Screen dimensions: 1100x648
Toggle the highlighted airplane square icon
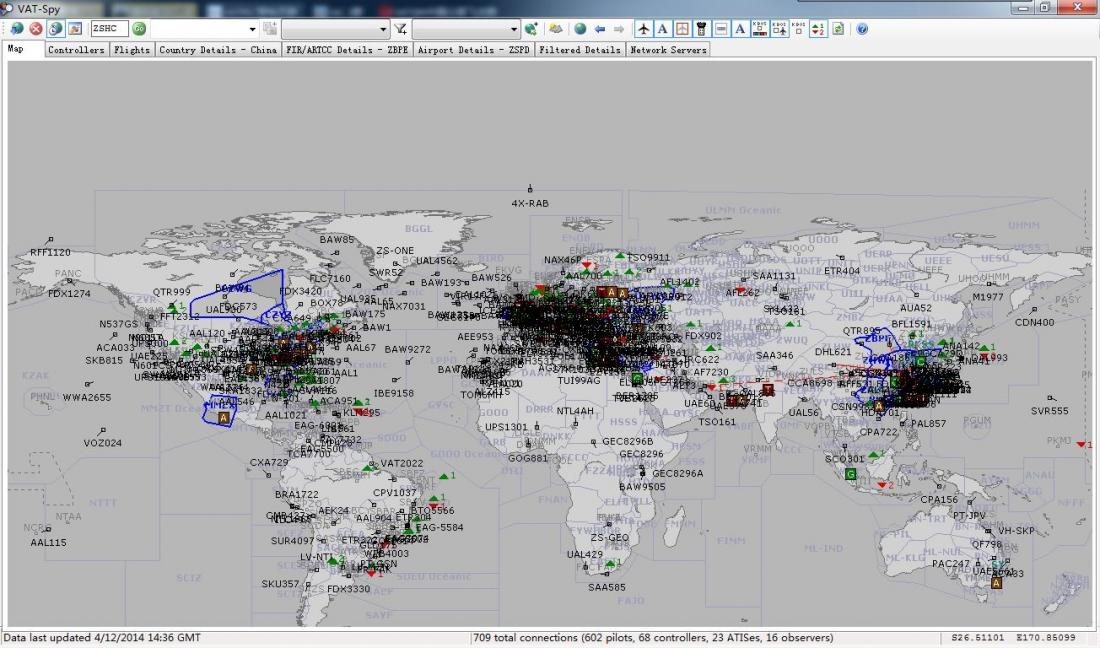click(x=682, y=29)
